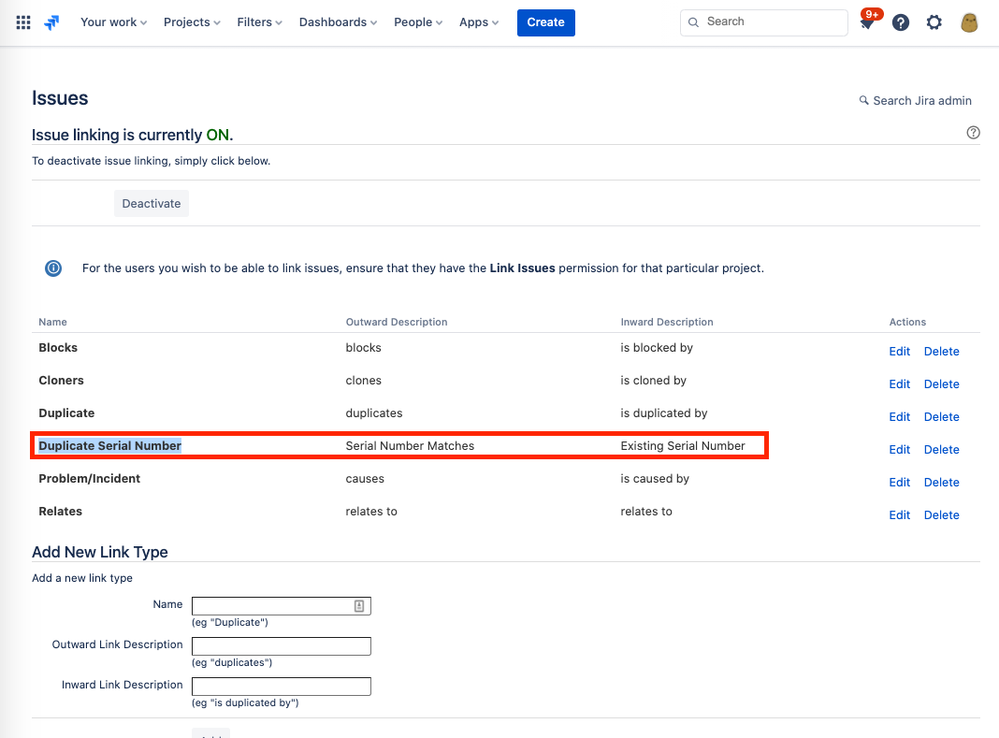Click the 'clones' outward description
Viewport: 999px width, 738px height.
click(363, 380)
